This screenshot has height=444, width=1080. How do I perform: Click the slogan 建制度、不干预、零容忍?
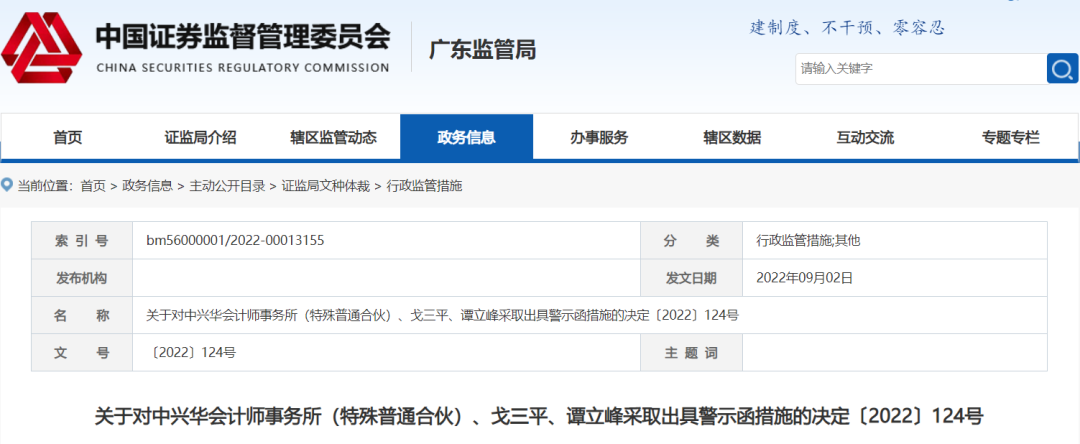(848, 28)
